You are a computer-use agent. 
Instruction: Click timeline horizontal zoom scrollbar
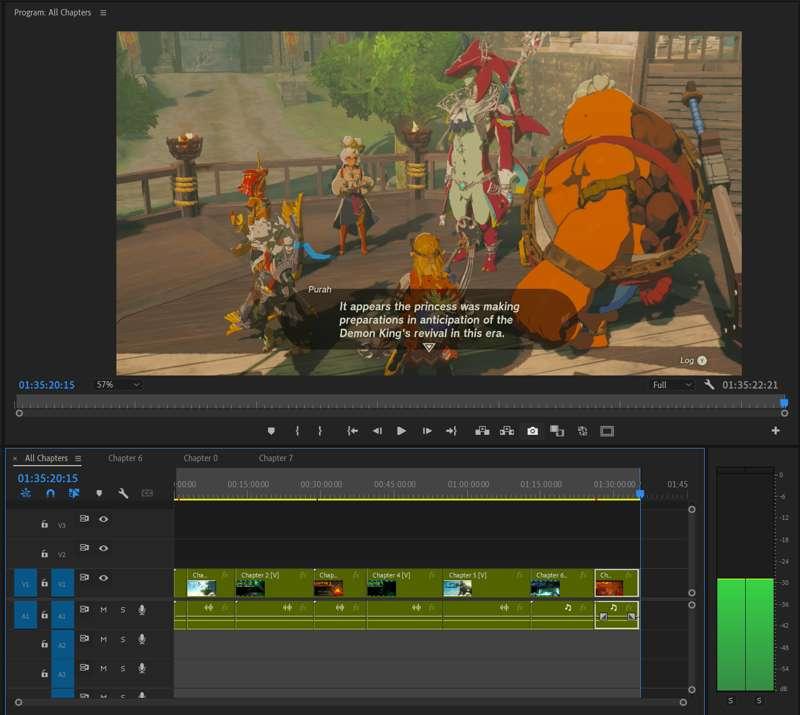[351, 702]
